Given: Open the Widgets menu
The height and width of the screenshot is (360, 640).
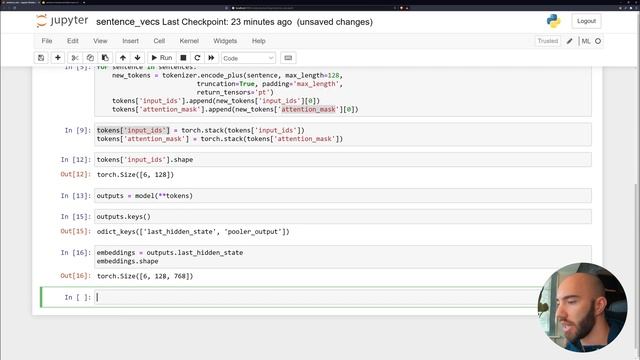Looking at the screenshot, I should point(225,41).
